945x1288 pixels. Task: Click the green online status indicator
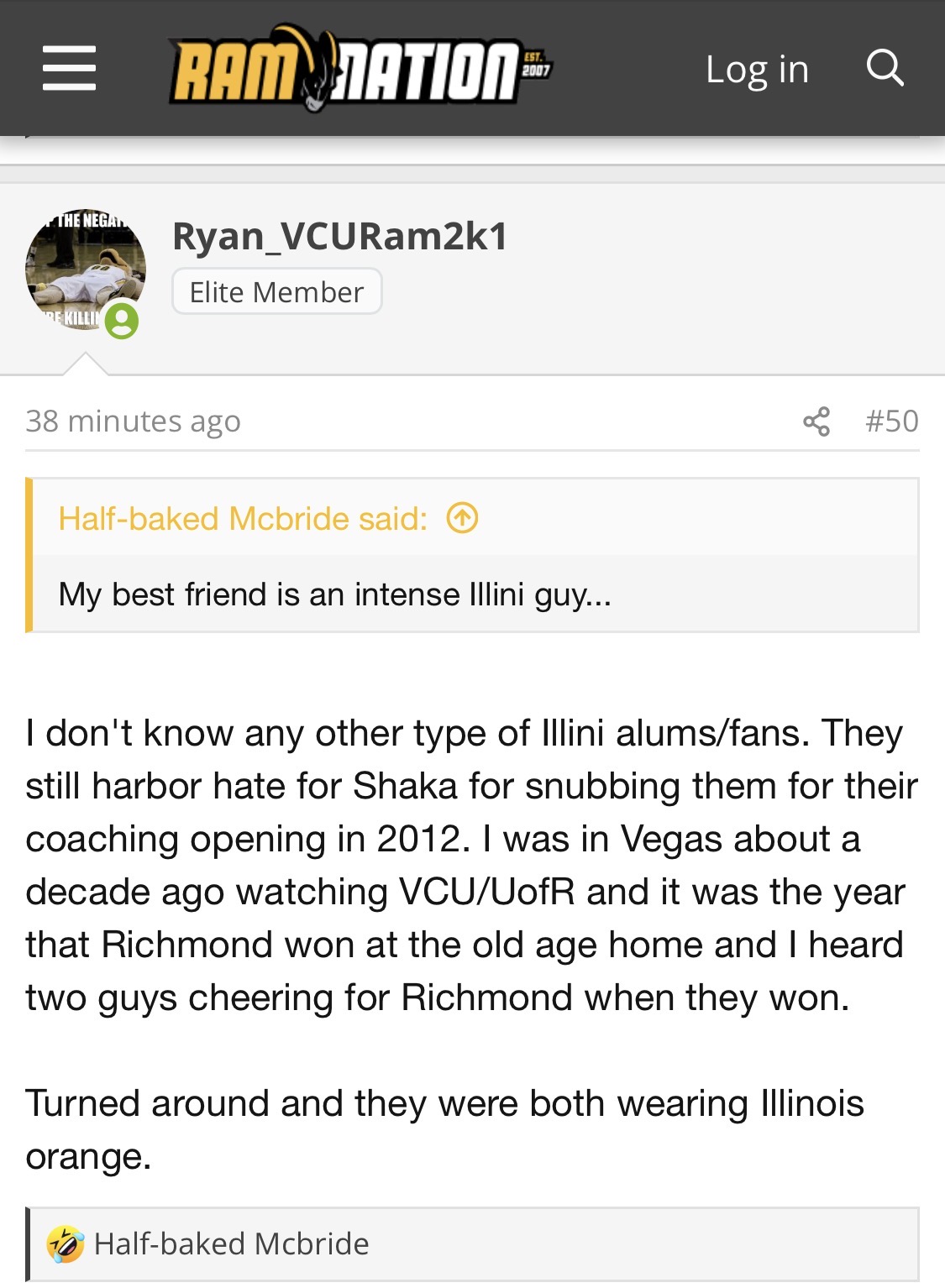click(x=122, y=321)
